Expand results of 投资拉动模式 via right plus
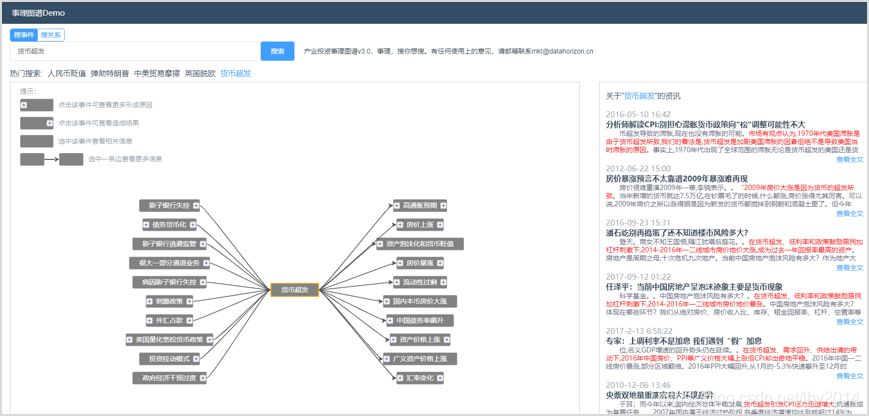Viewport: 869px width, 416px height. click(196, 358)
